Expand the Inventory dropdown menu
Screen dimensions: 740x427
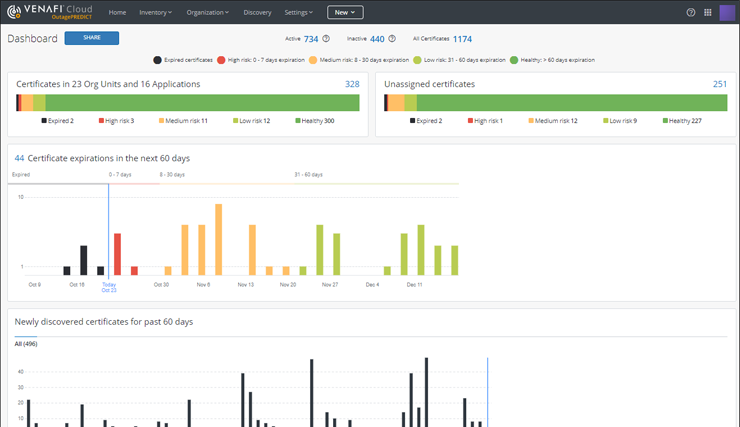tap(155, 13)
